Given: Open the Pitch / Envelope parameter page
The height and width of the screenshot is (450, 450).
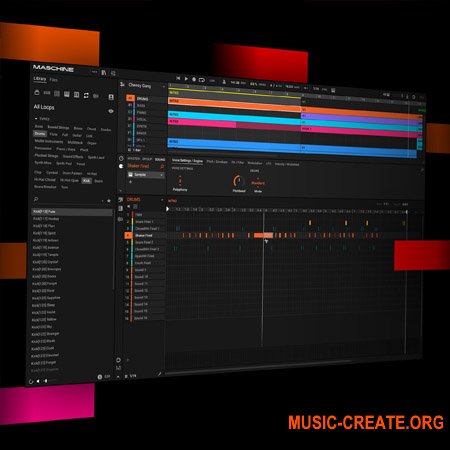Looking at the screenshot, I should tap(217, 162).
